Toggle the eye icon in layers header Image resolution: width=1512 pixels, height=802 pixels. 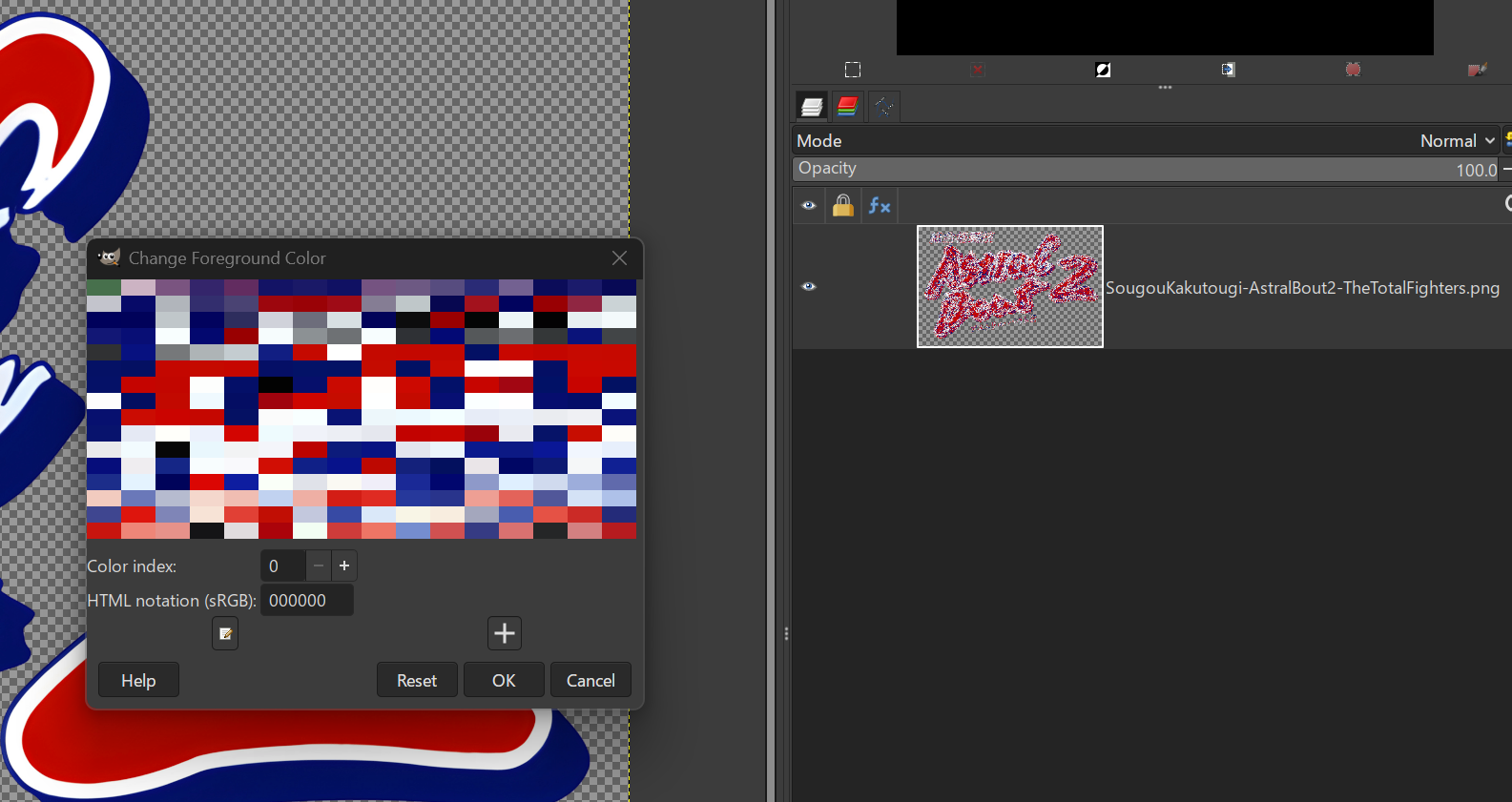pyautogui.click(x=809, y=205)
